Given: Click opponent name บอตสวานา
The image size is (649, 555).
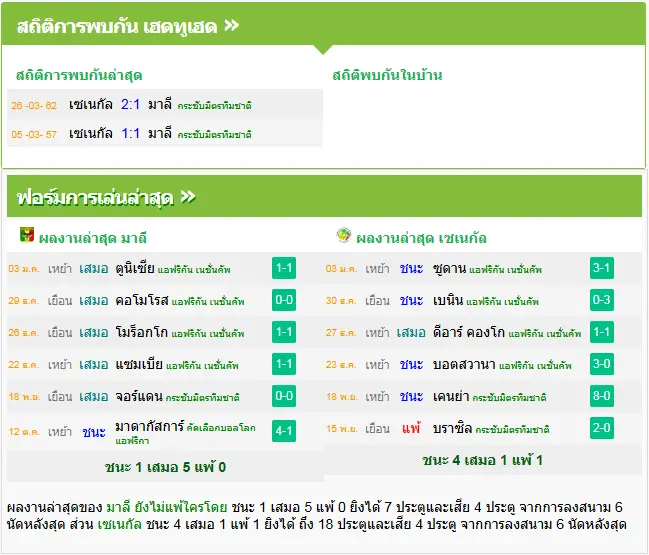Looking at the screenshot, I should (x=464, y=364).
